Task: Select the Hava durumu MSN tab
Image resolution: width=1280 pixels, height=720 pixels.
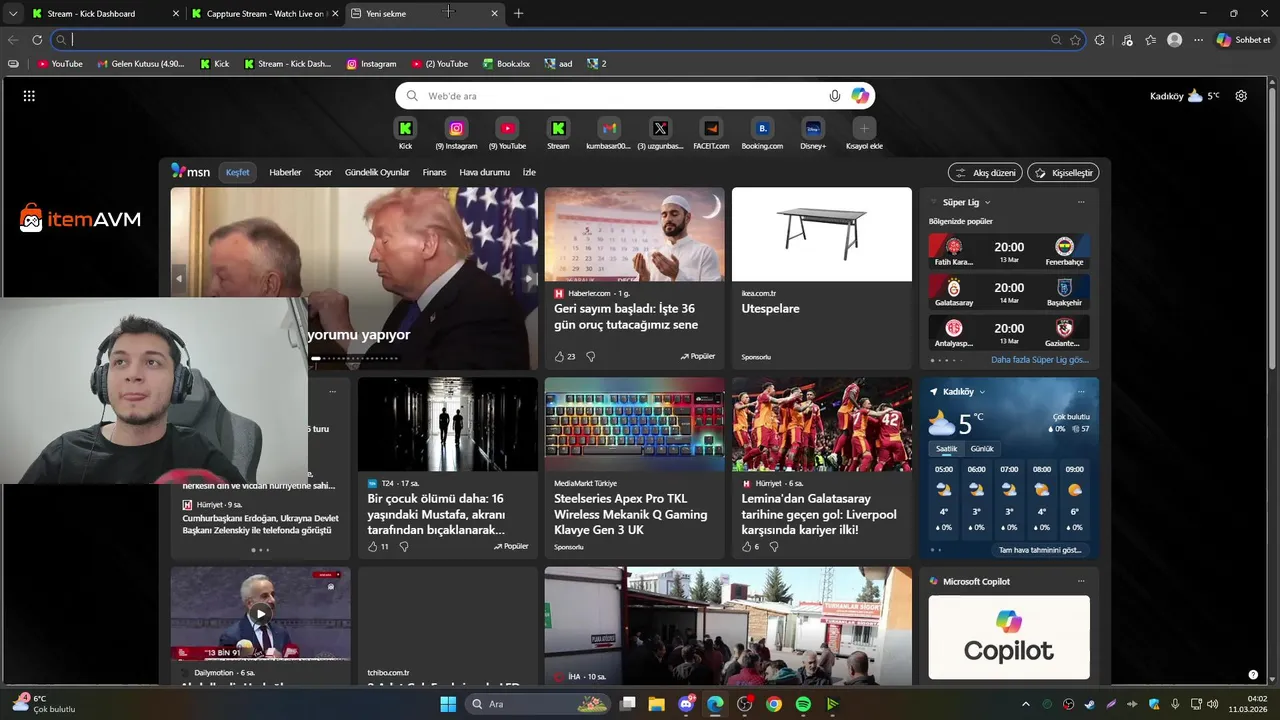Action: click(x=484, y=172)
